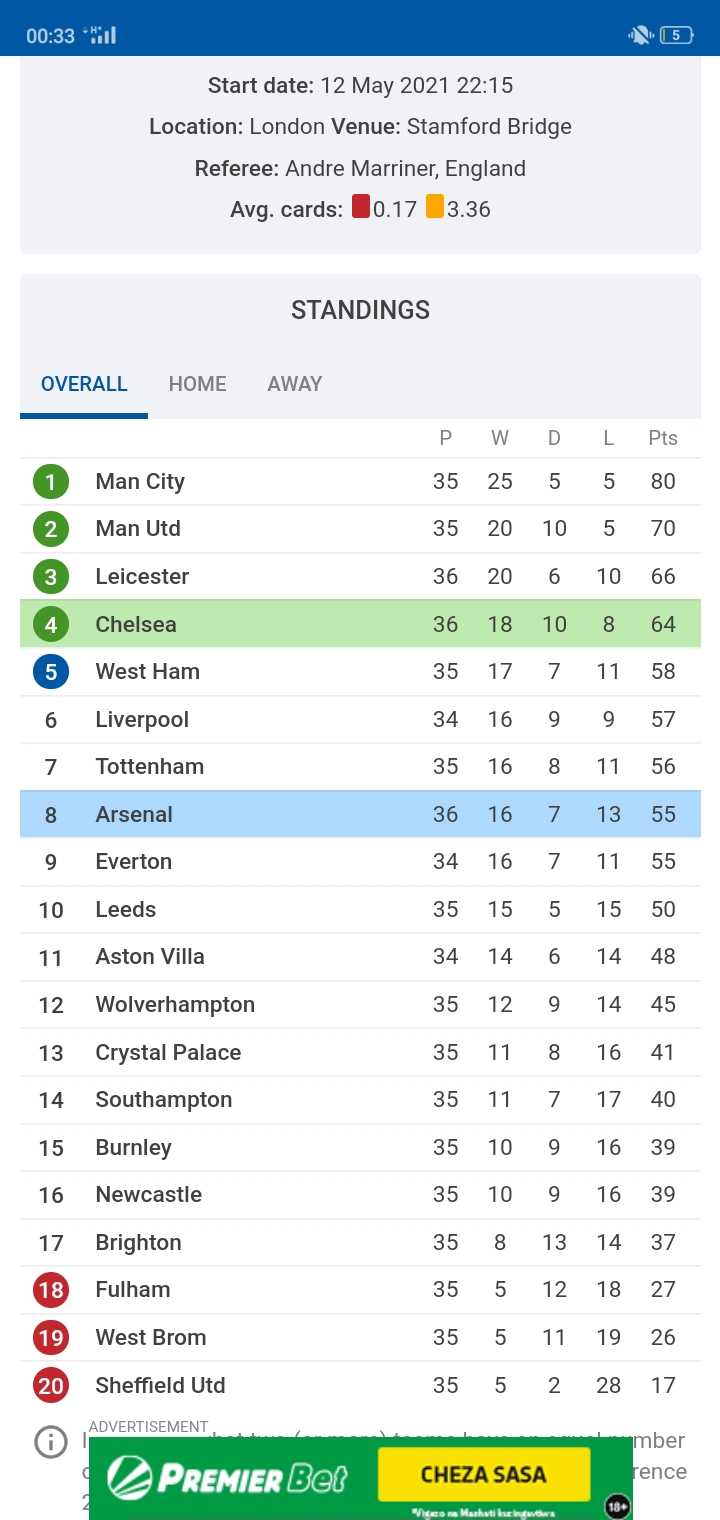Tap the blue position 5 badge
720x1520 pixels.
[x=51, y=672]
